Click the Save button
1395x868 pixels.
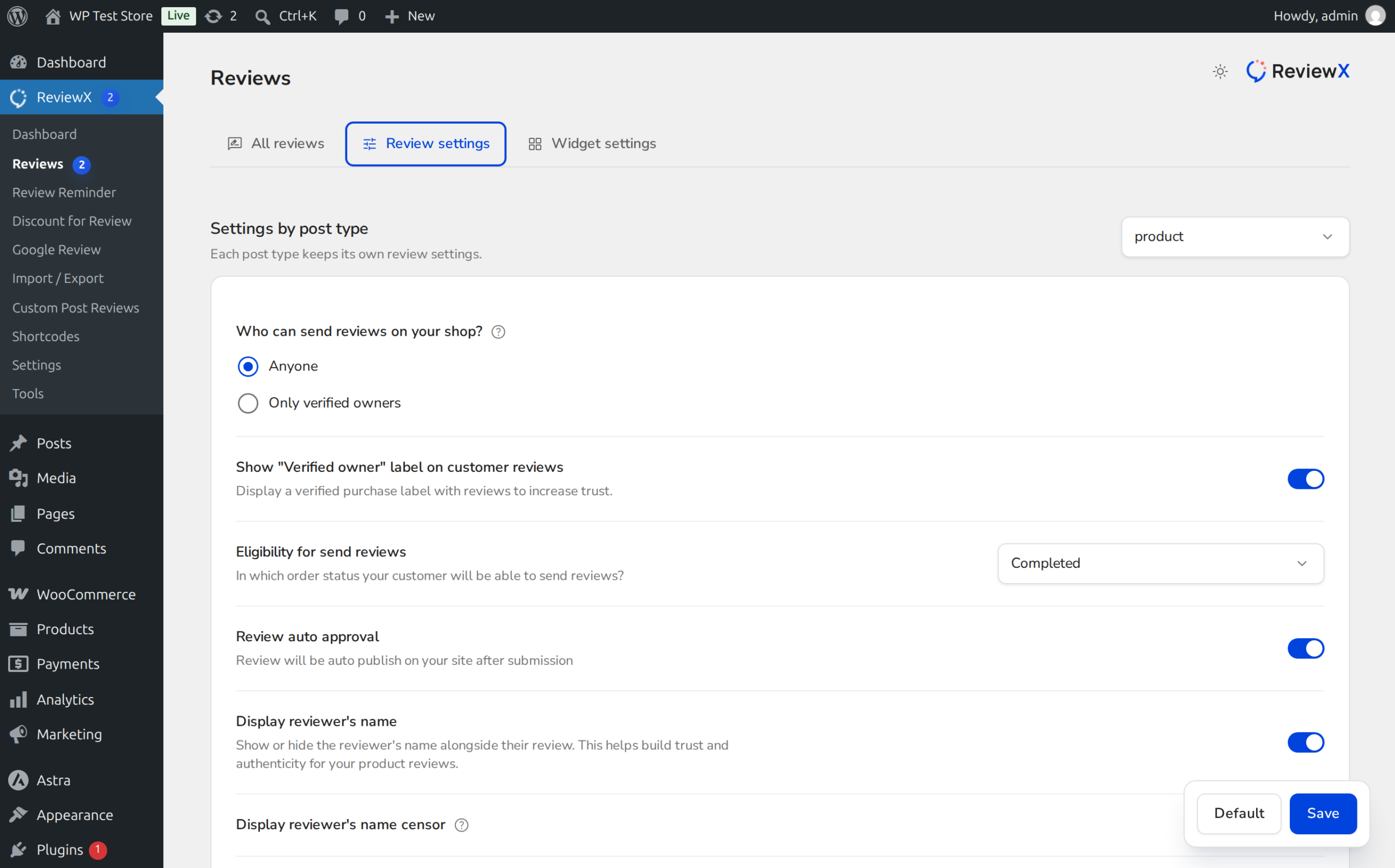coord(1323,814)
